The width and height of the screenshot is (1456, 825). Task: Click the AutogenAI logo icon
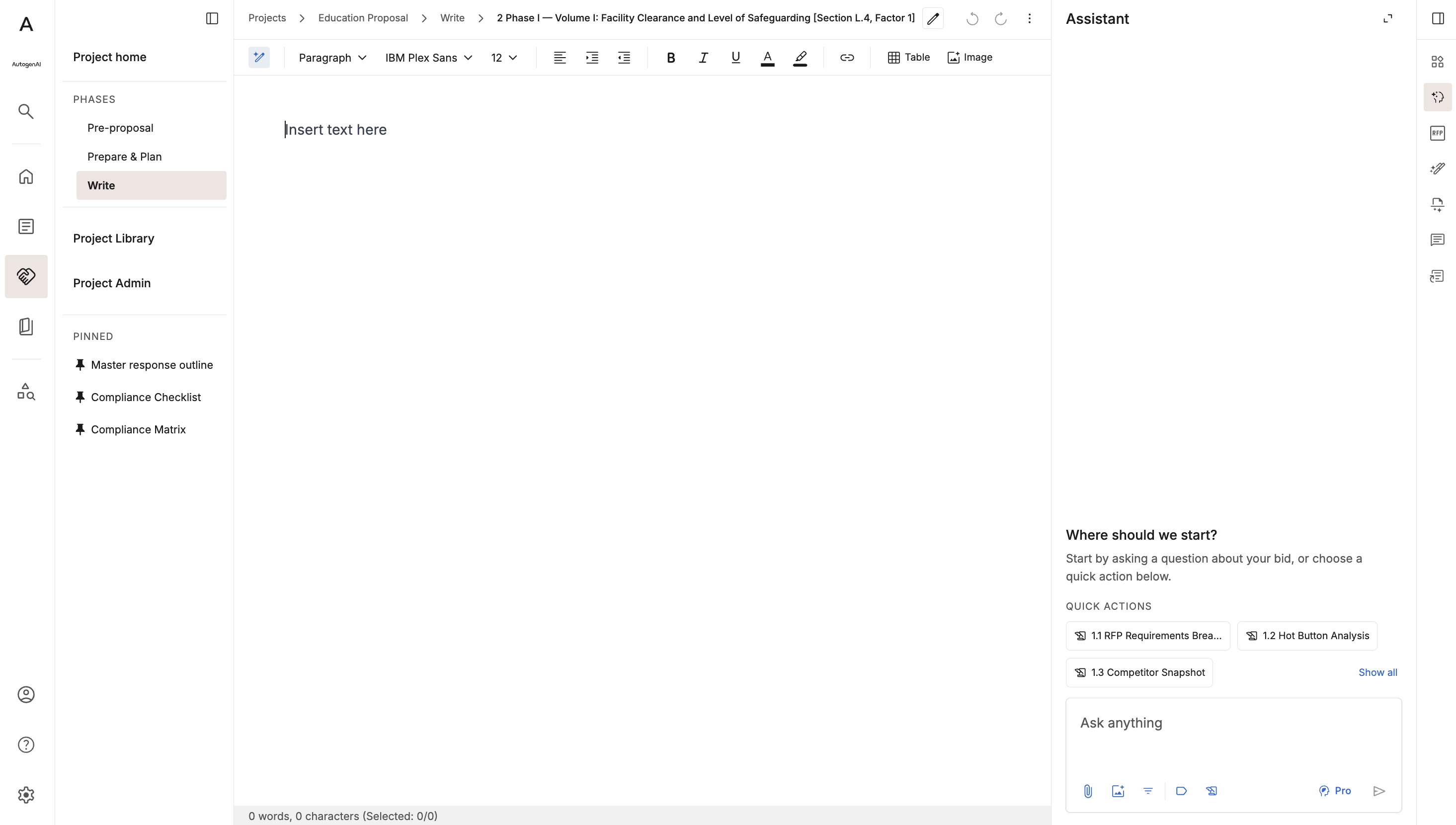[x=26, y=24]
